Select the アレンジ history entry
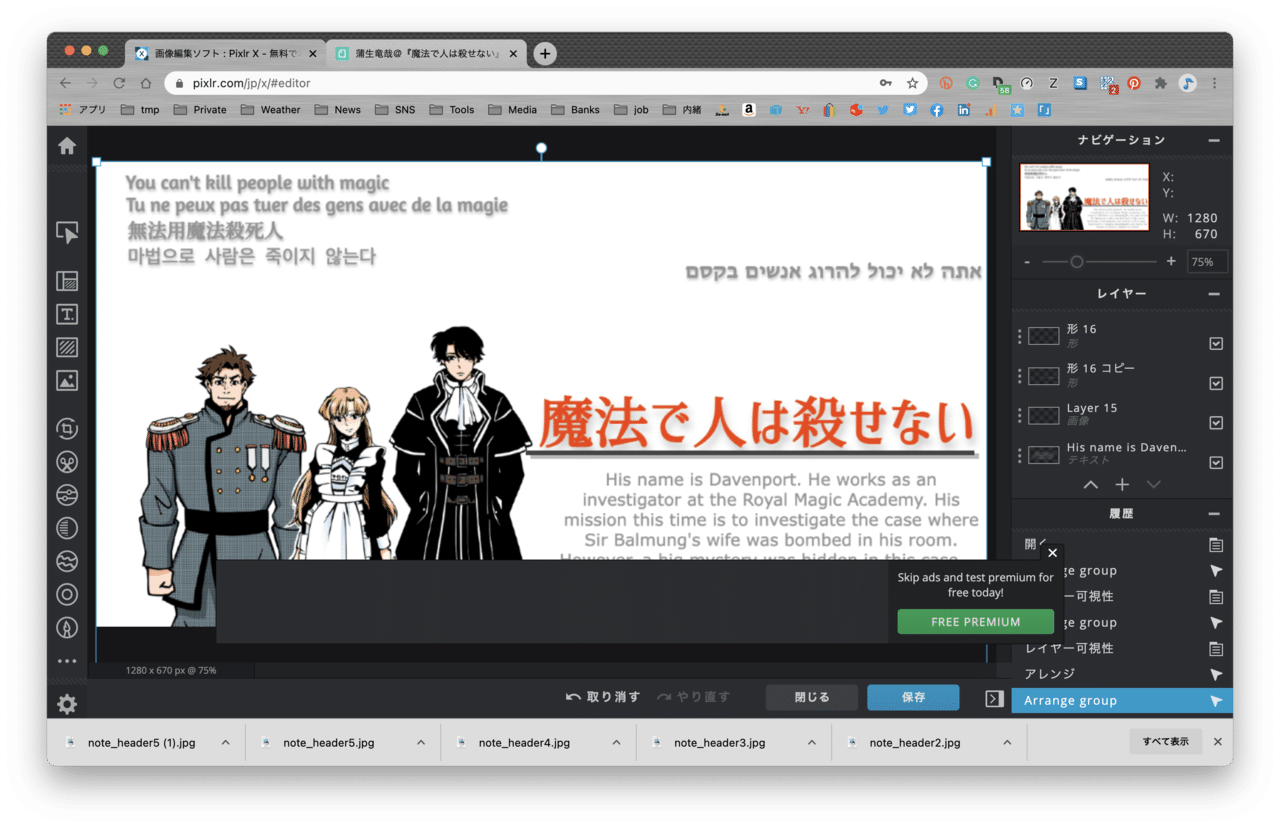 click(1122, 674)
